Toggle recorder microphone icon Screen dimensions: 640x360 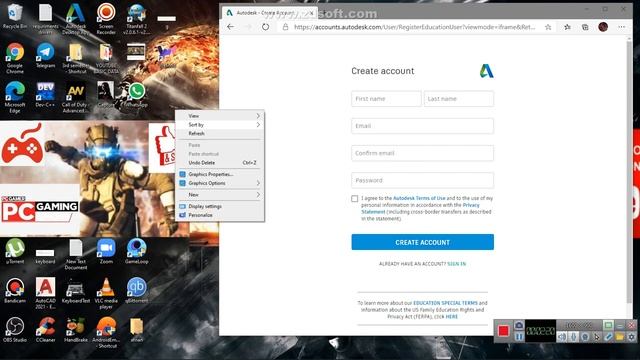(x=573, y=337)
